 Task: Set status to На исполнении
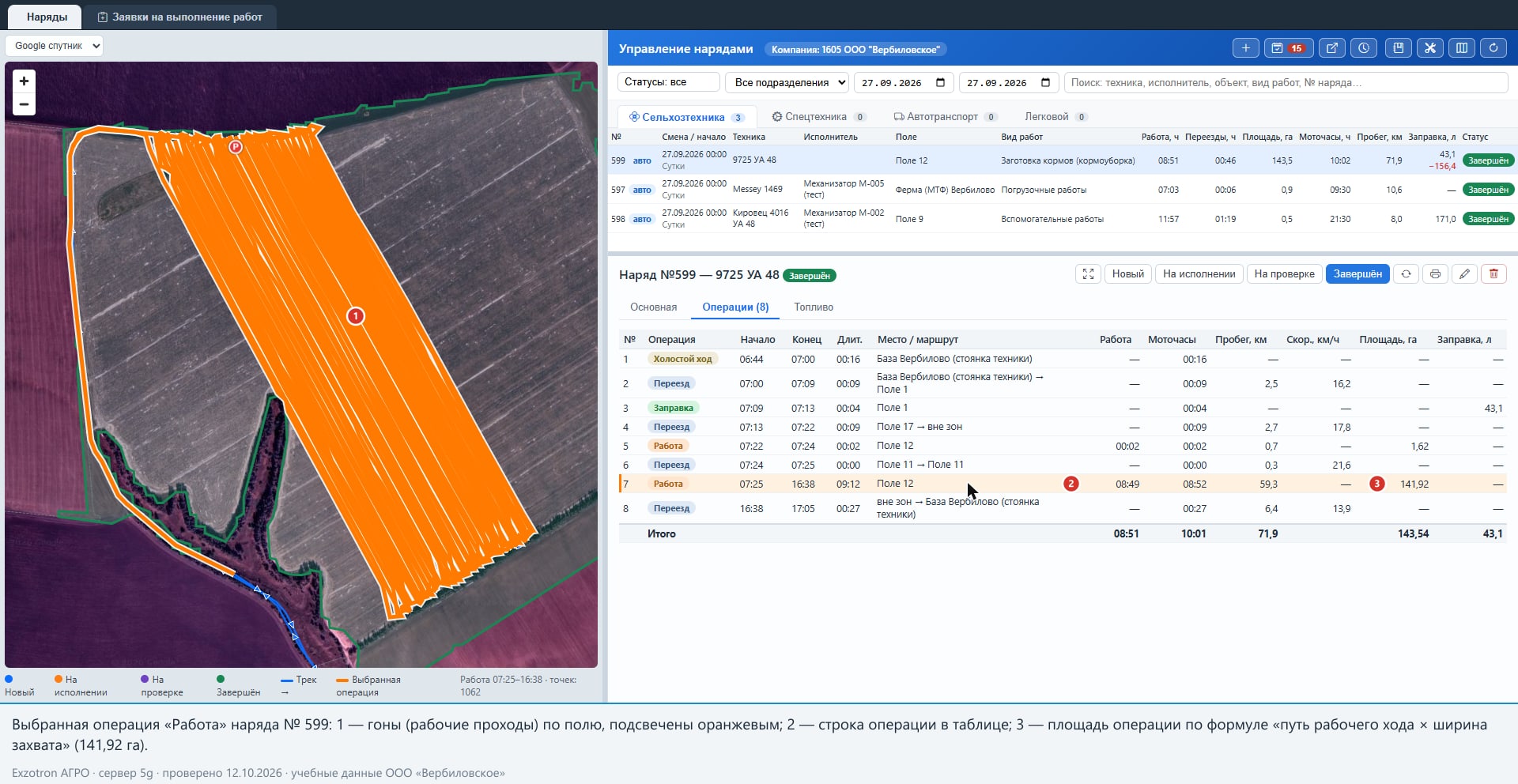click(1199, 274)
